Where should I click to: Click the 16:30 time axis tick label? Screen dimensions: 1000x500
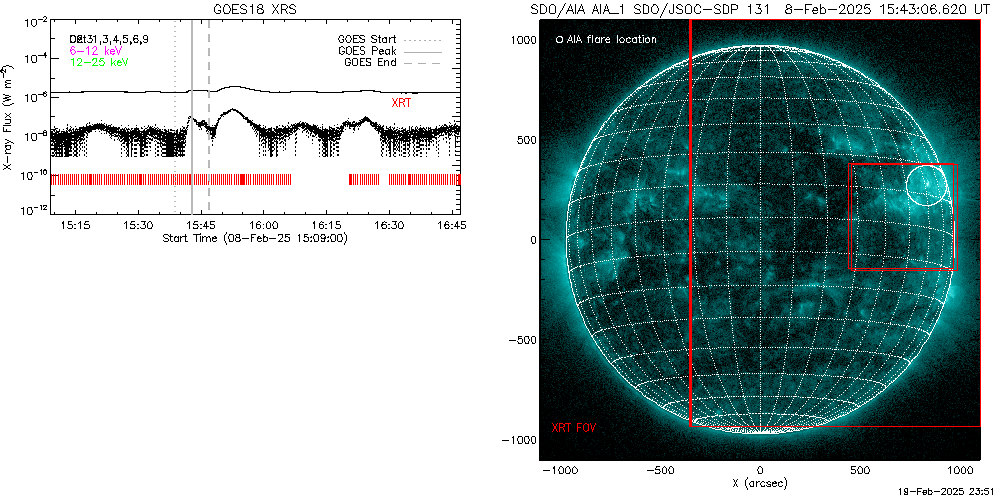point(389,225)
